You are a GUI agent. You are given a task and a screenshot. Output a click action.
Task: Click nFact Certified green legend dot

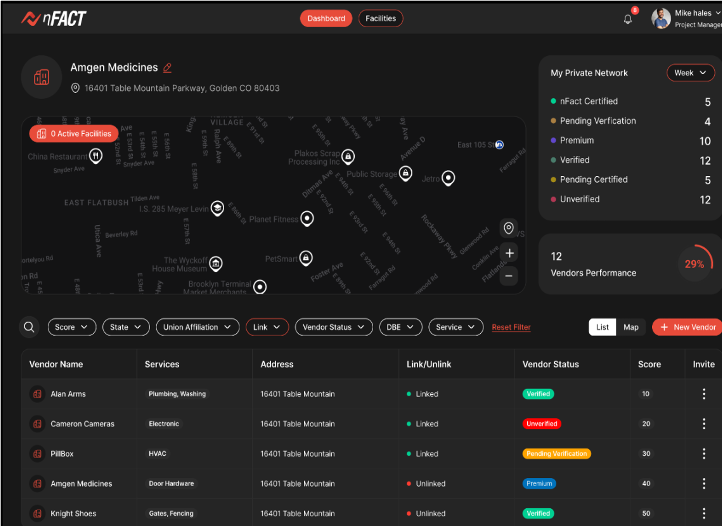[553, 101]
